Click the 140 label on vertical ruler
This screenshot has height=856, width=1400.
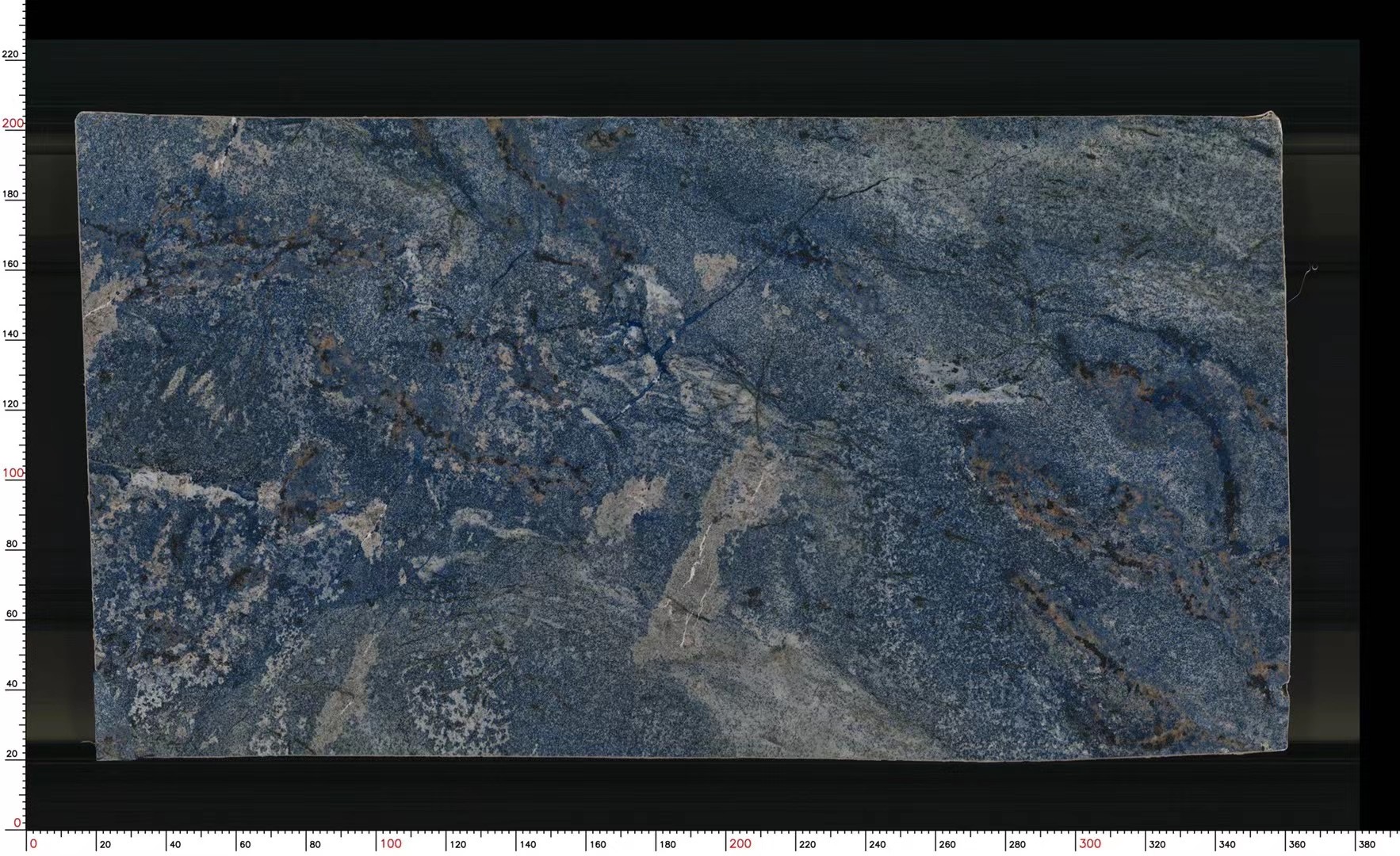pos(10,334)
